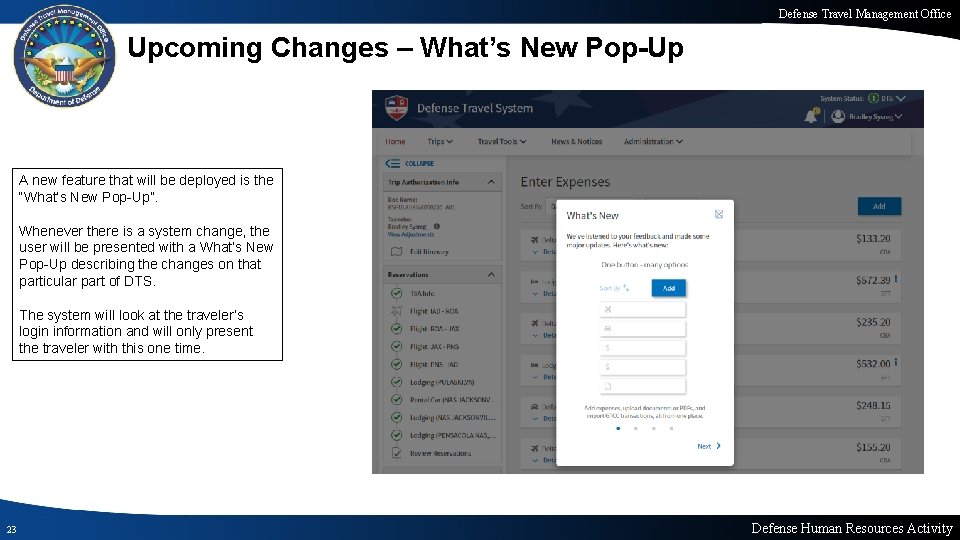Select the second pagination dot in pop-up
This screenshot has height=540, width=960.
[x=636, y=429]
